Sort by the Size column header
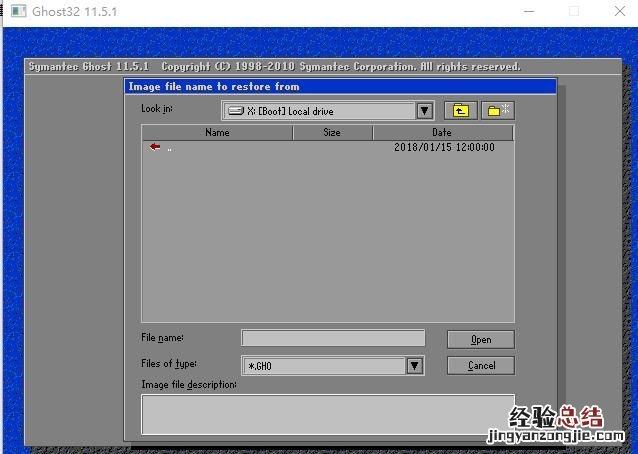Screen dimensions: 638x454 coord(332,133)
